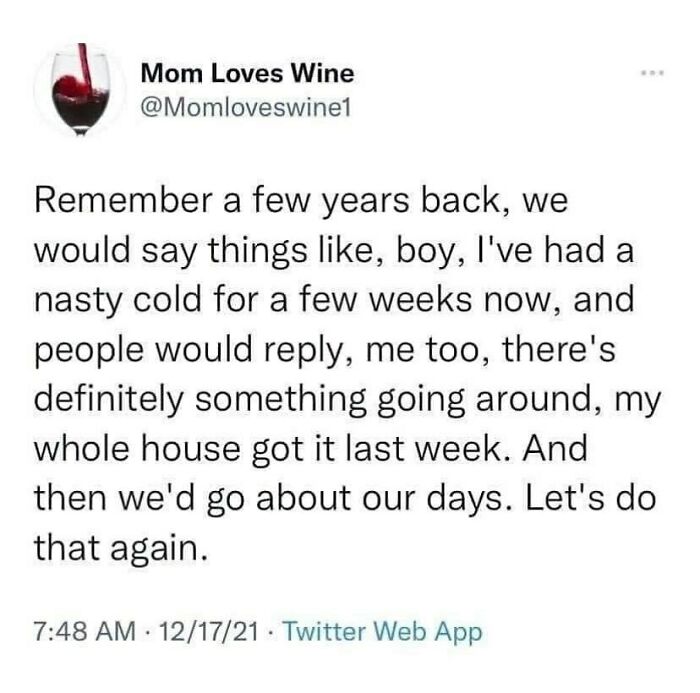This screenshot has width=700, height=693.
Task: Click the phrase 'people would reply, me too'
Action: [262, 351]
